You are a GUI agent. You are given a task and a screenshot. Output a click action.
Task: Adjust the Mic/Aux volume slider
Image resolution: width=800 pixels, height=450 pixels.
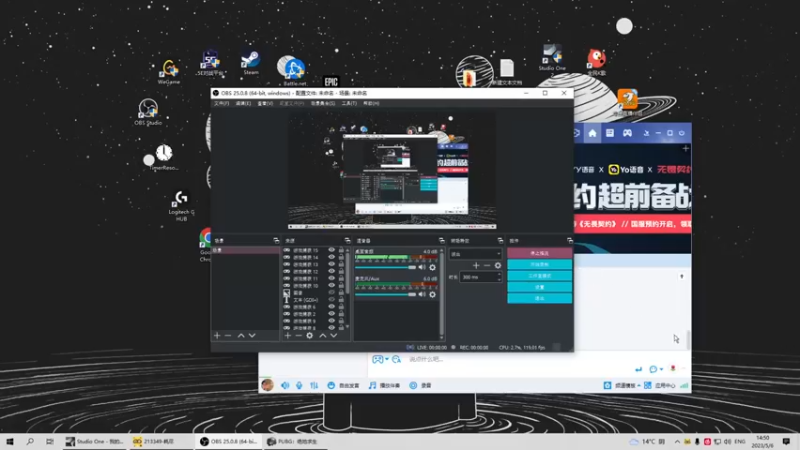[386, 294]
